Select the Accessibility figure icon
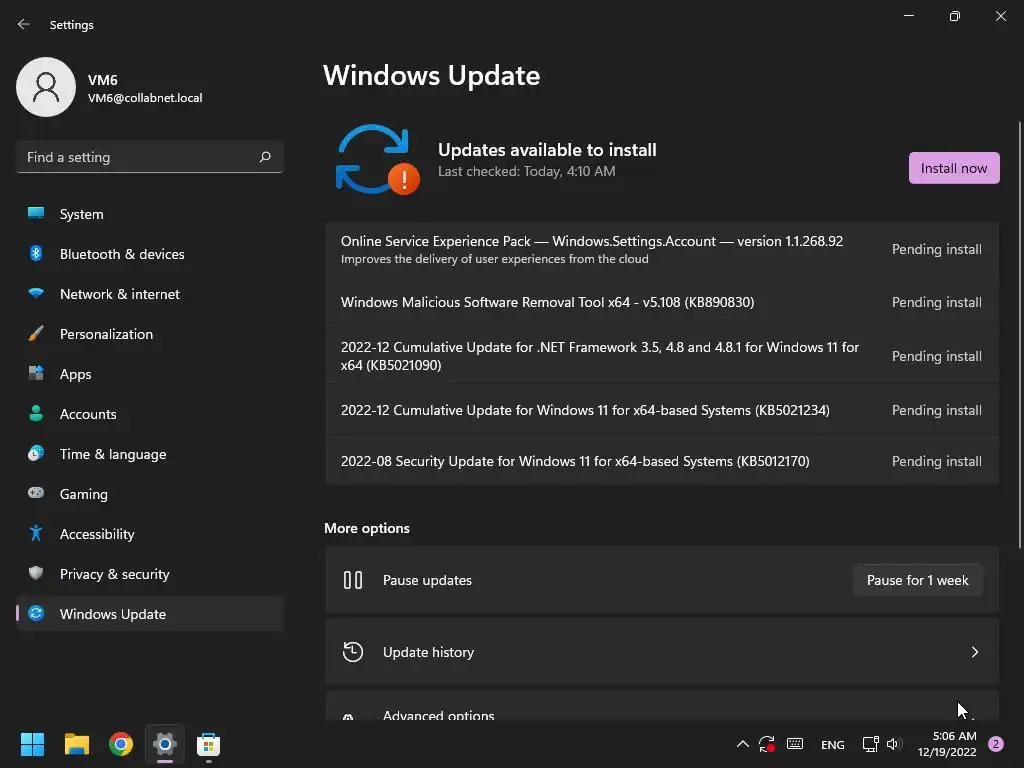Screen dimensions: 1024x768 pyautogui.click(x=36, y=534)
